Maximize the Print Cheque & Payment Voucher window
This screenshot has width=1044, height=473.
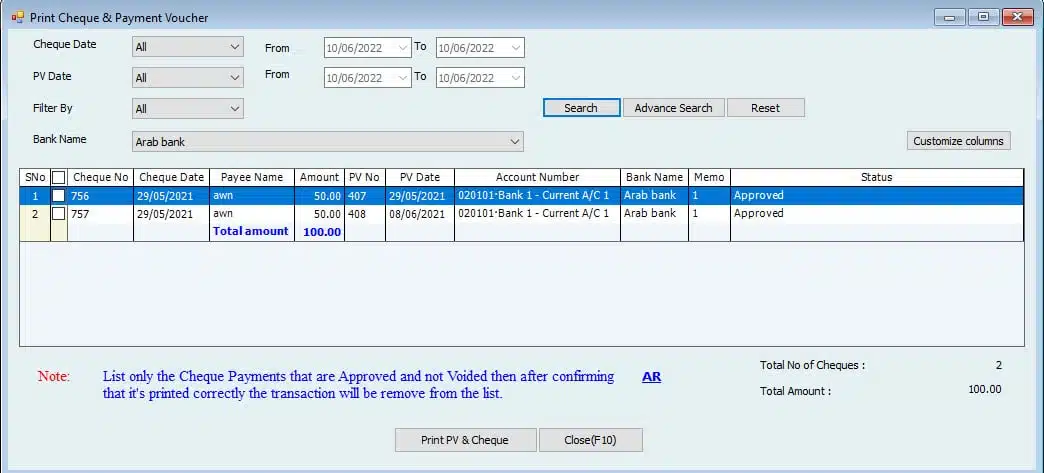click(x=983, y=17)
